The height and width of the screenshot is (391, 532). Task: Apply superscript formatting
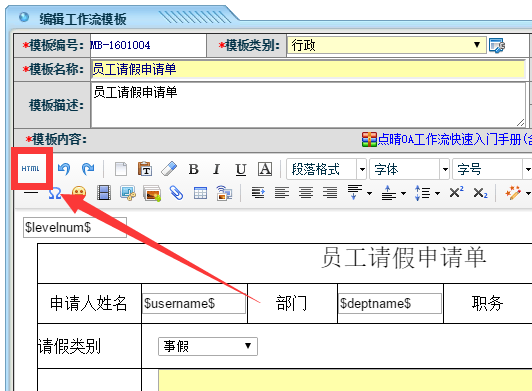point(456,192)
